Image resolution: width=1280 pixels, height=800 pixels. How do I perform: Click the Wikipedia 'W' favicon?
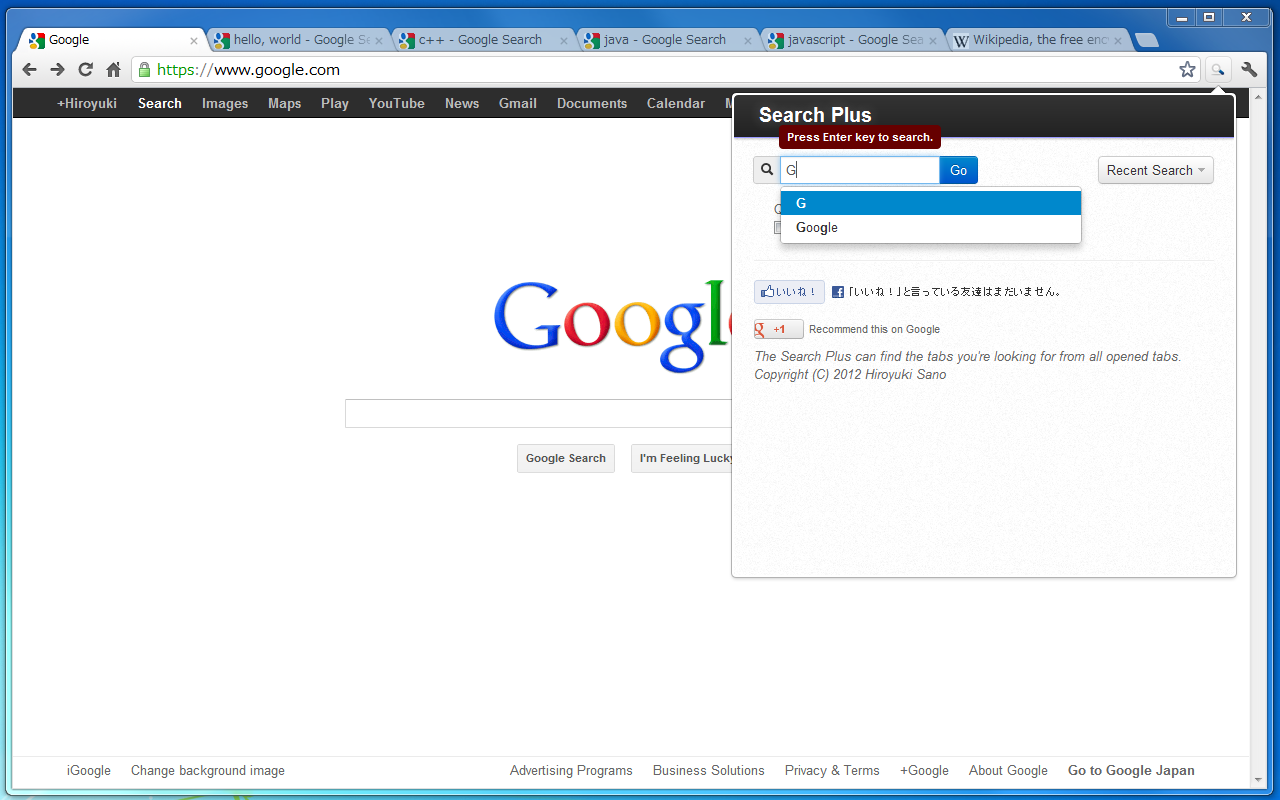(x=961, y=41)
